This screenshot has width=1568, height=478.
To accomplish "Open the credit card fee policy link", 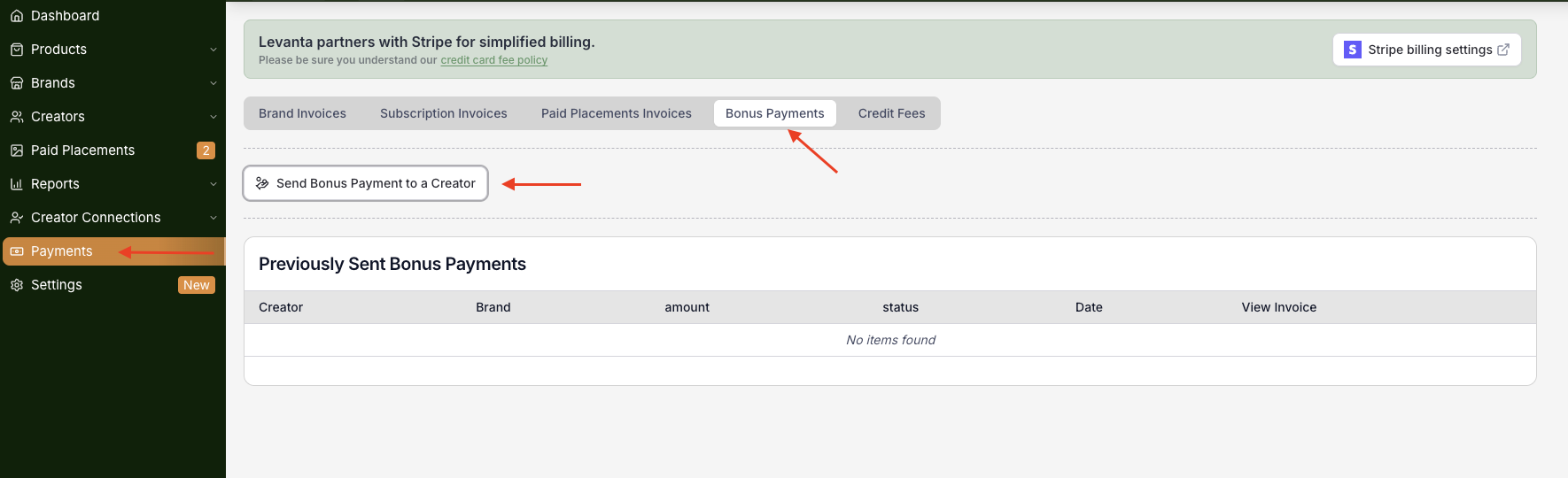I will tap(493, 60).
